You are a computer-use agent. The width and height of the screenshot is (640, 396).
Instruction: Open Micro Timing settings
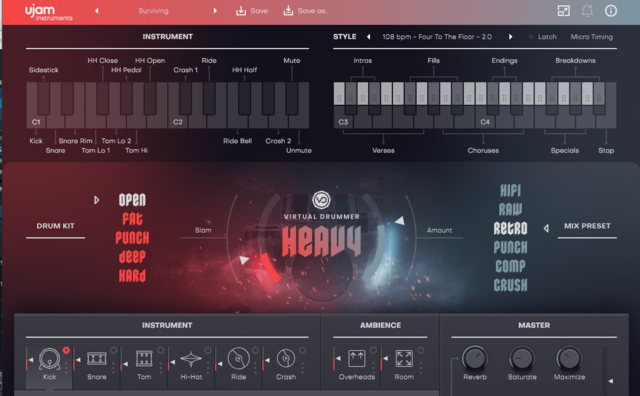[591, 37]
